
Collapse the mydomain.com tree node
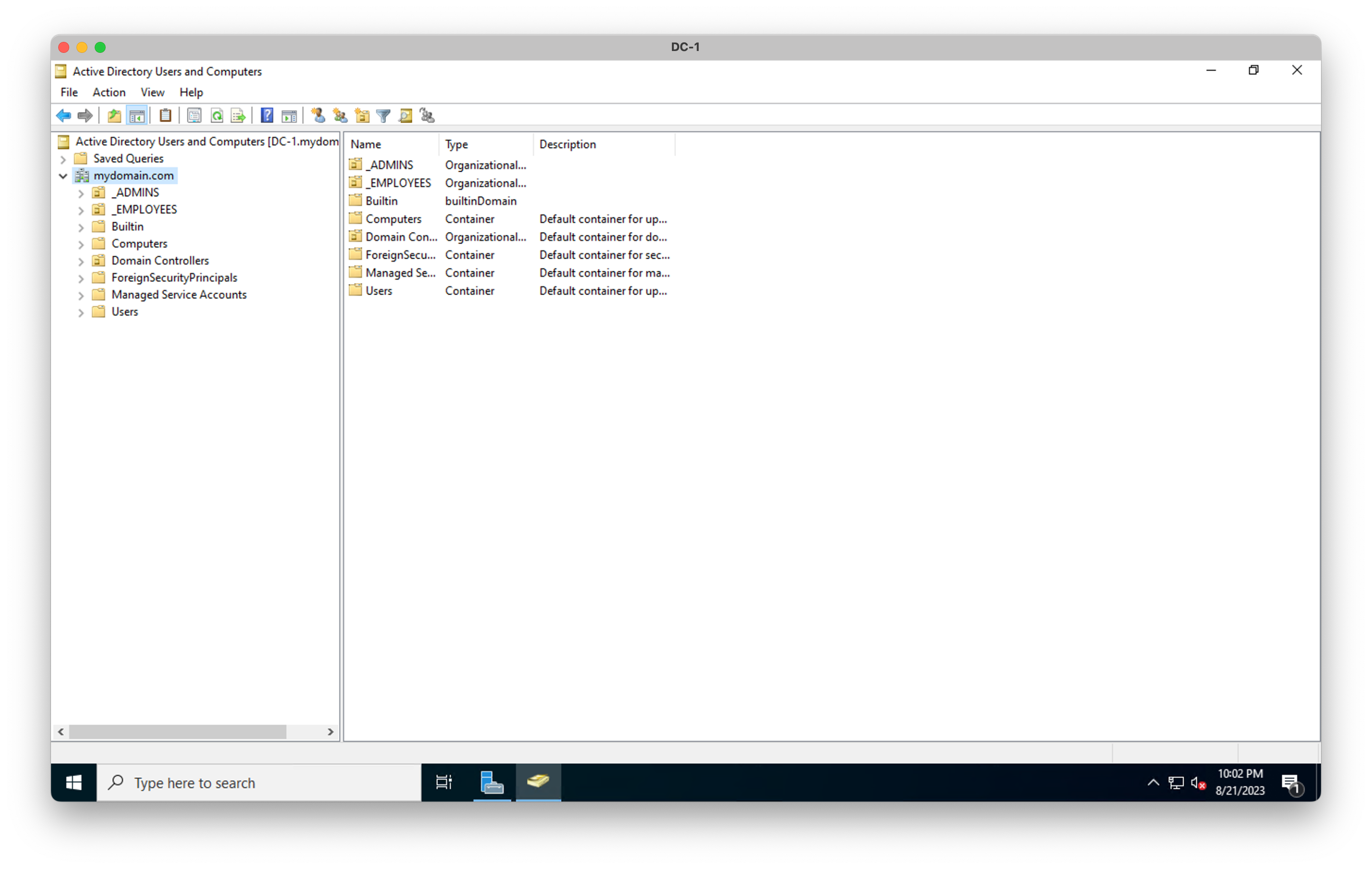point(63,176)
